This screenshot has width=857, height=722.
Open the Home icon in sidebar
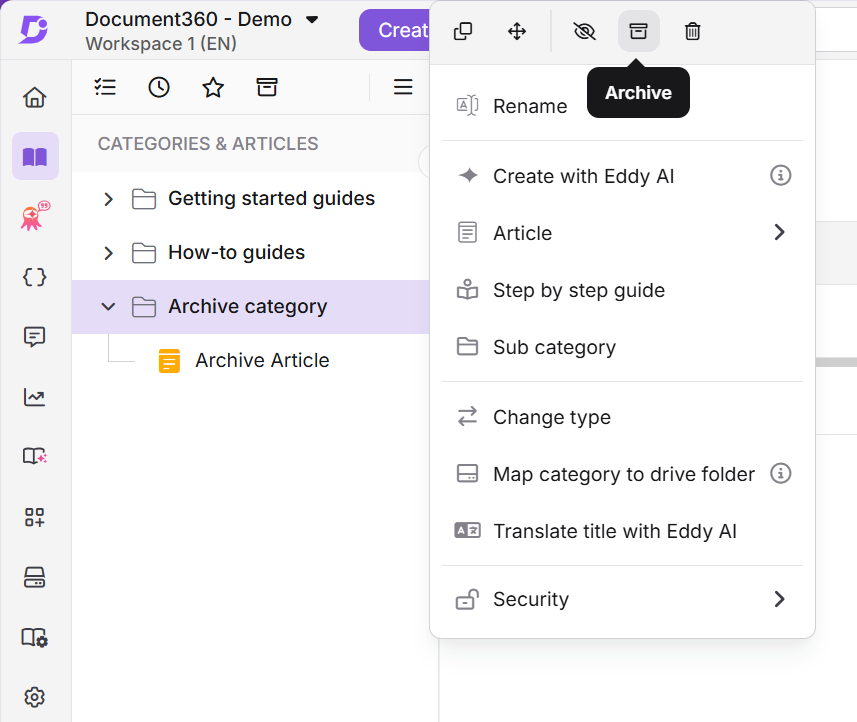[x=34, y=97]
